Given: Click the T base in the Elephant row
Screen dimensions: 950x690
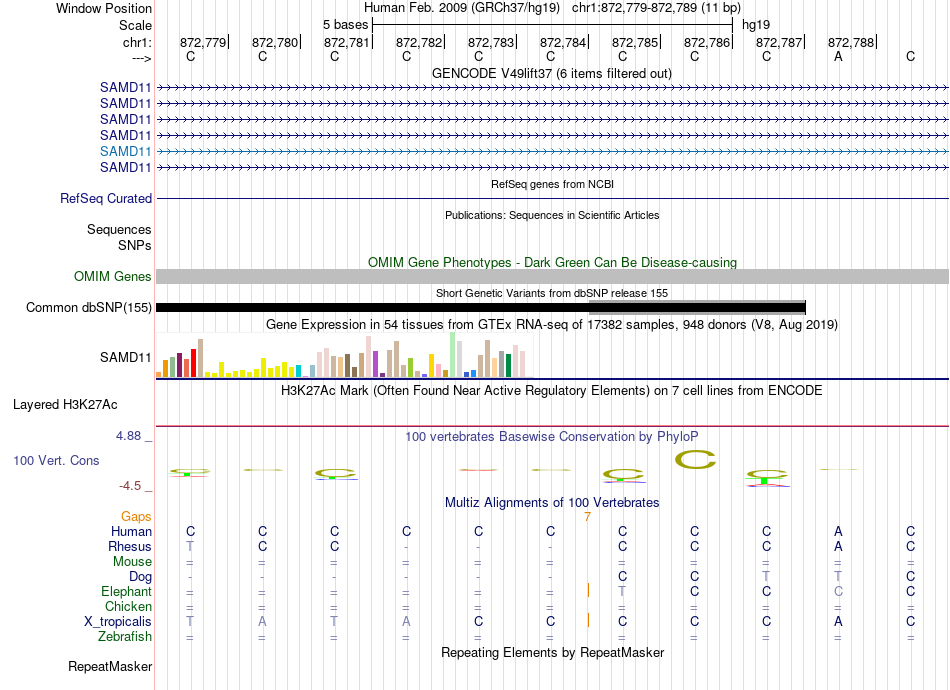Looking at the screenshot, I should pyautogui.click(x=622, y=591).
